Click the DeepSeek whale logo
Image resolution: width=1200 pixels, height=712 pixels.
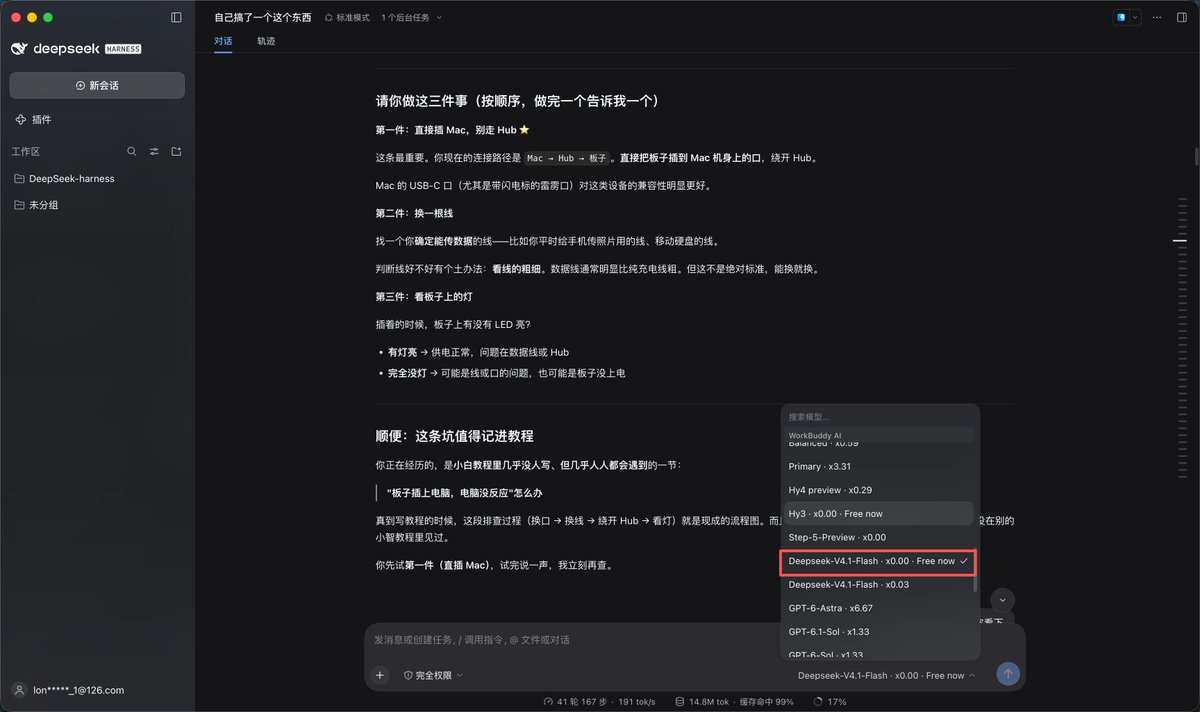tap(19, 48)
